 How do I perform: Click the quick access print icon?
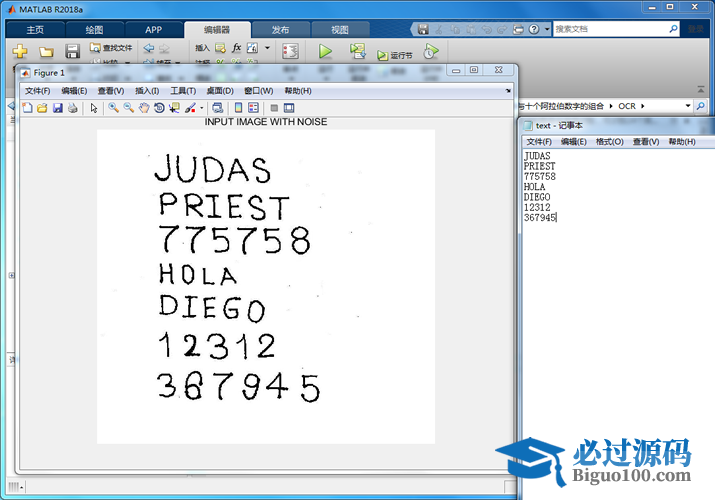tap(518, 29)
